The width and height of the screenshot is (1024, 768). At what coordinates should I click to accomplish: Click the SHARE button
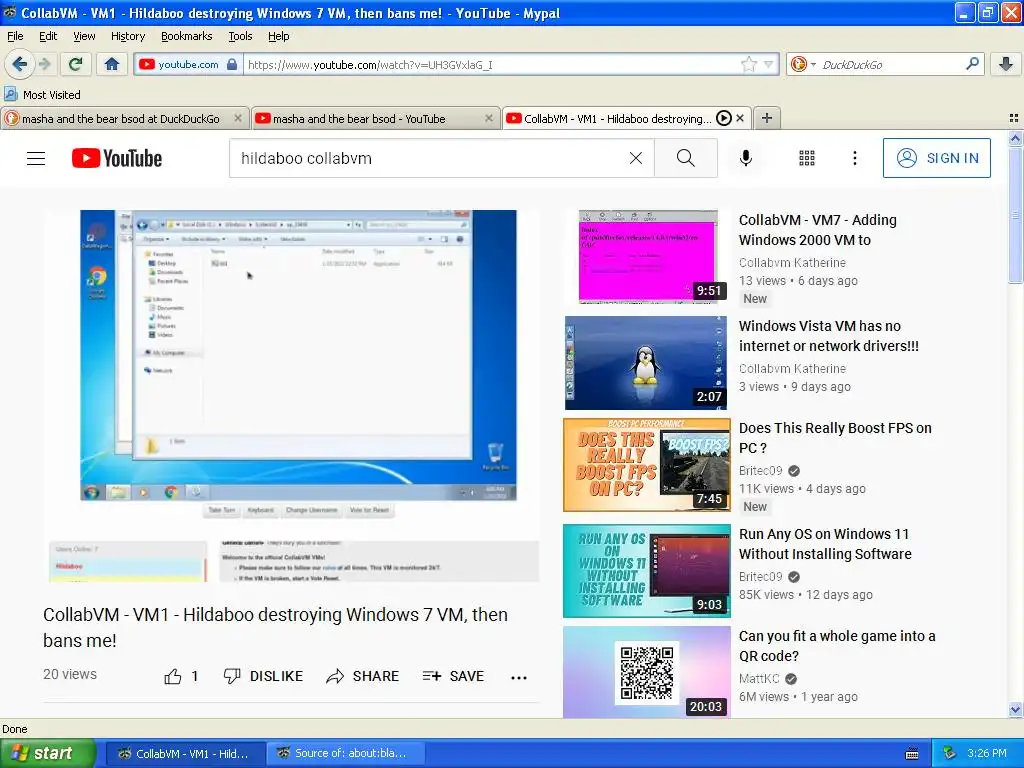[362, 676]
